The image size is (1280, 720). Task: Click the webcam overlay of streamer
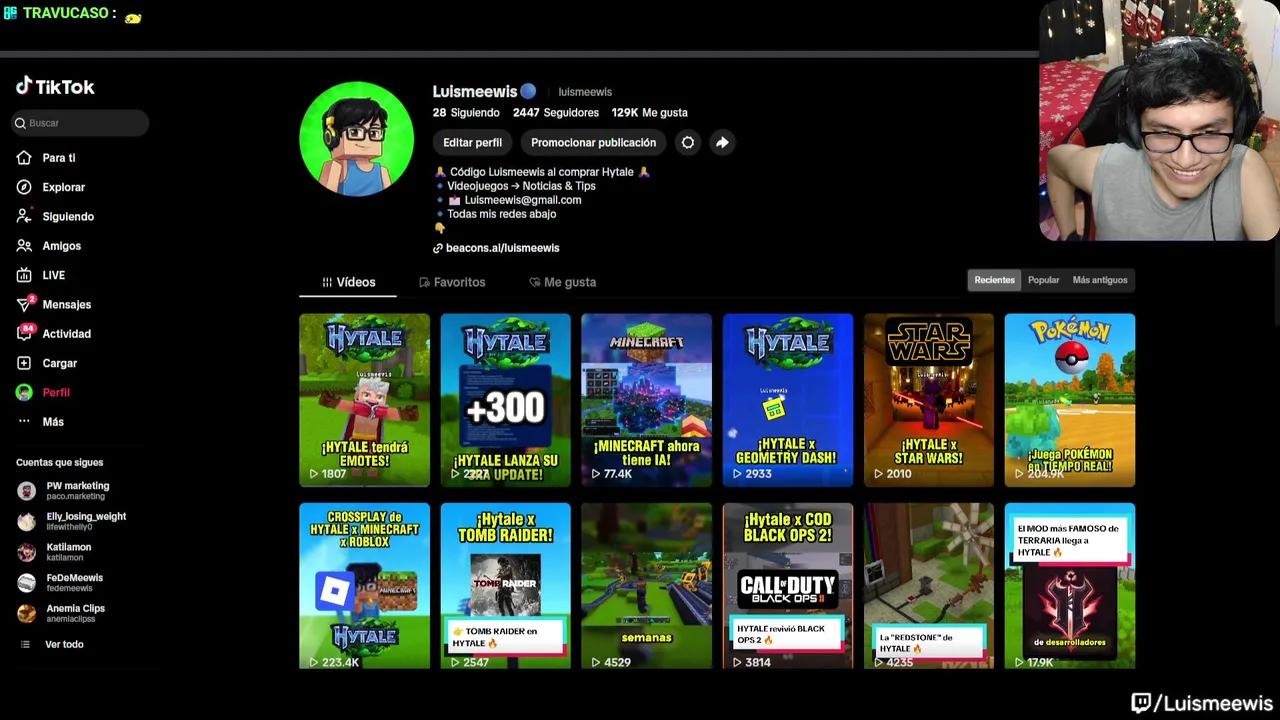point(1159,121)
